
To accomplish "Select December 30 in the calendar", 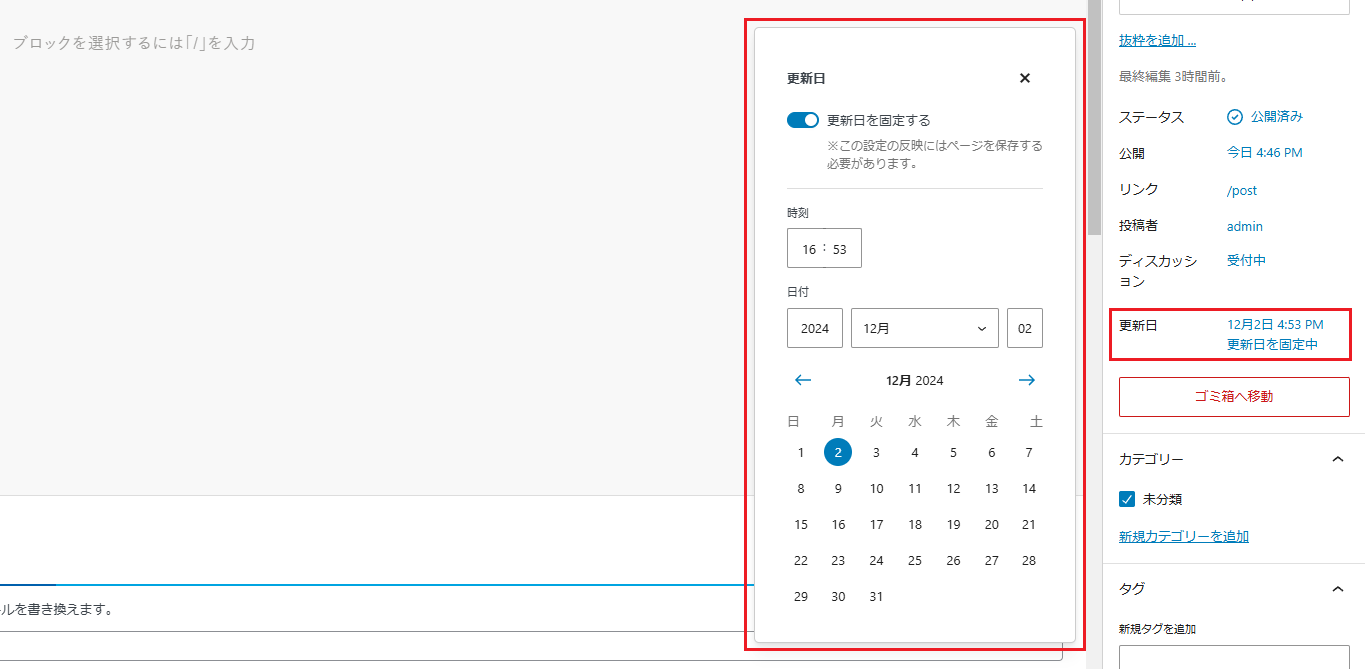I will (838, 597).
